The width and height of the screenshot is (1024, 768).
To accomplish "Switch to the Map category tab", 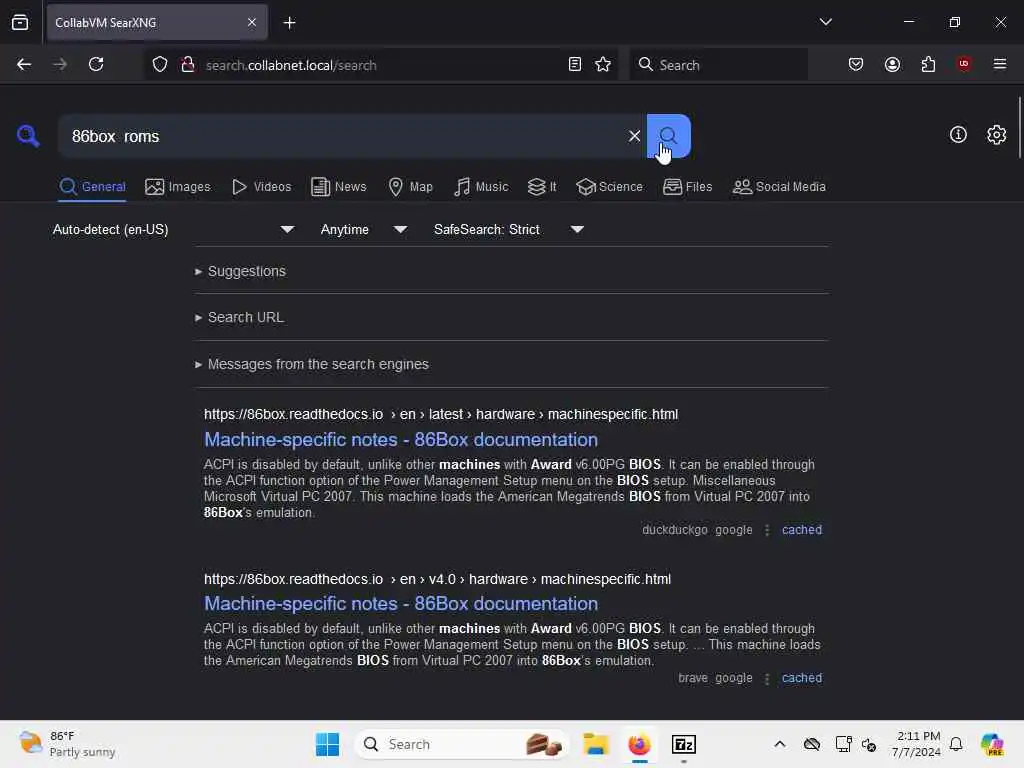I will click(410, 187).
